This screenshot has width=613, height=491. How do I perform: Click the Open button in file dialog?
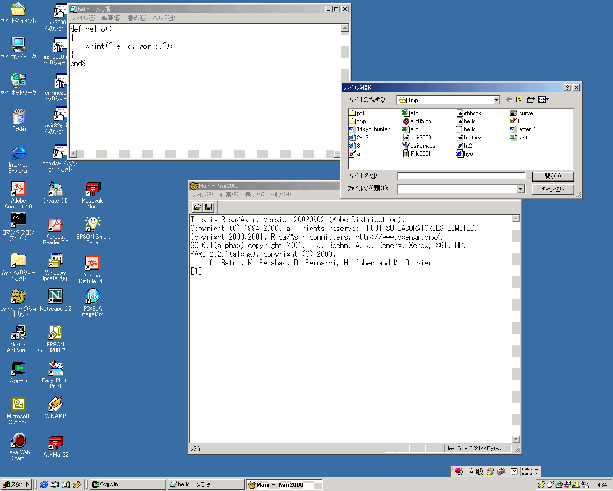tap(553, 176)
